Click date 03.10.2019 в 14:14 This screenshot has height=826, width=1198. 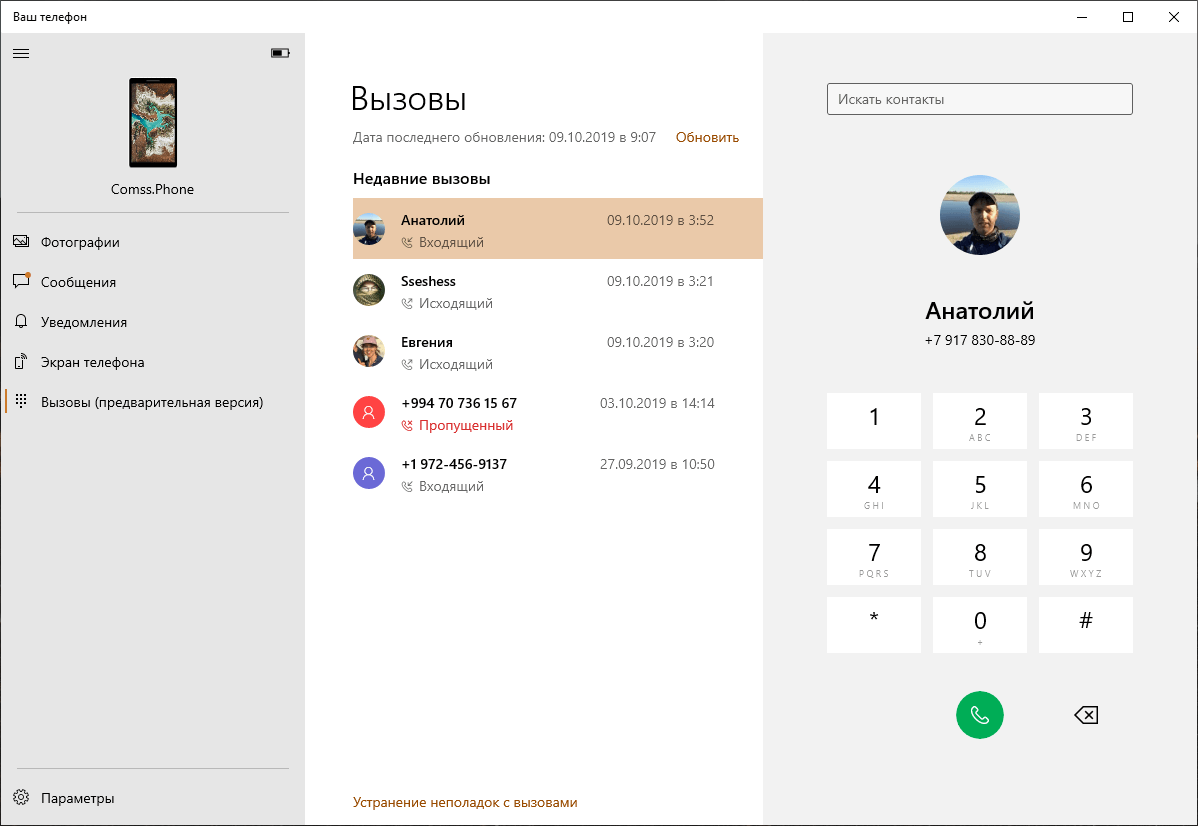[657, 403]
